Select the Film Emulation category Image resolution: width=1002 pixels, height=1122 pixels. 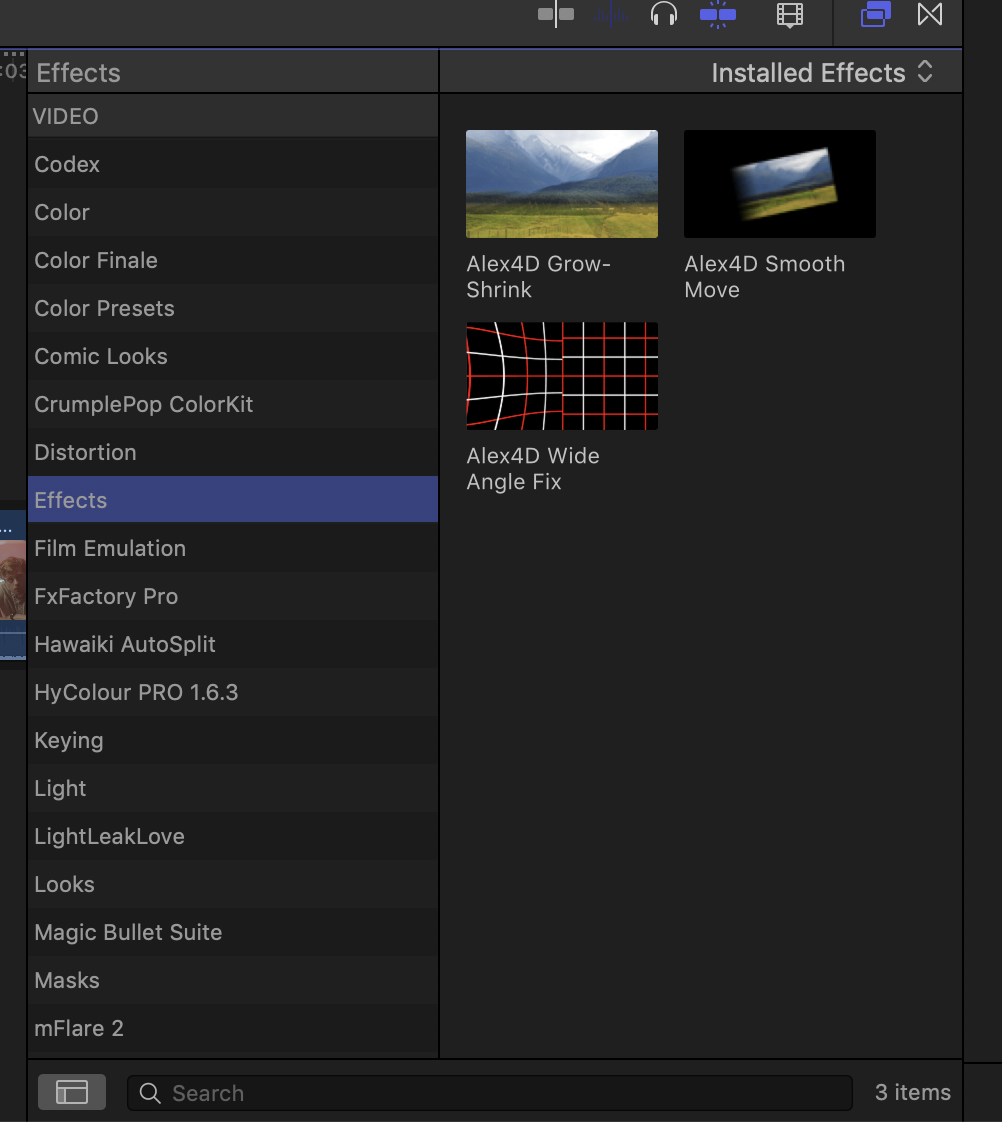point(233,547)
